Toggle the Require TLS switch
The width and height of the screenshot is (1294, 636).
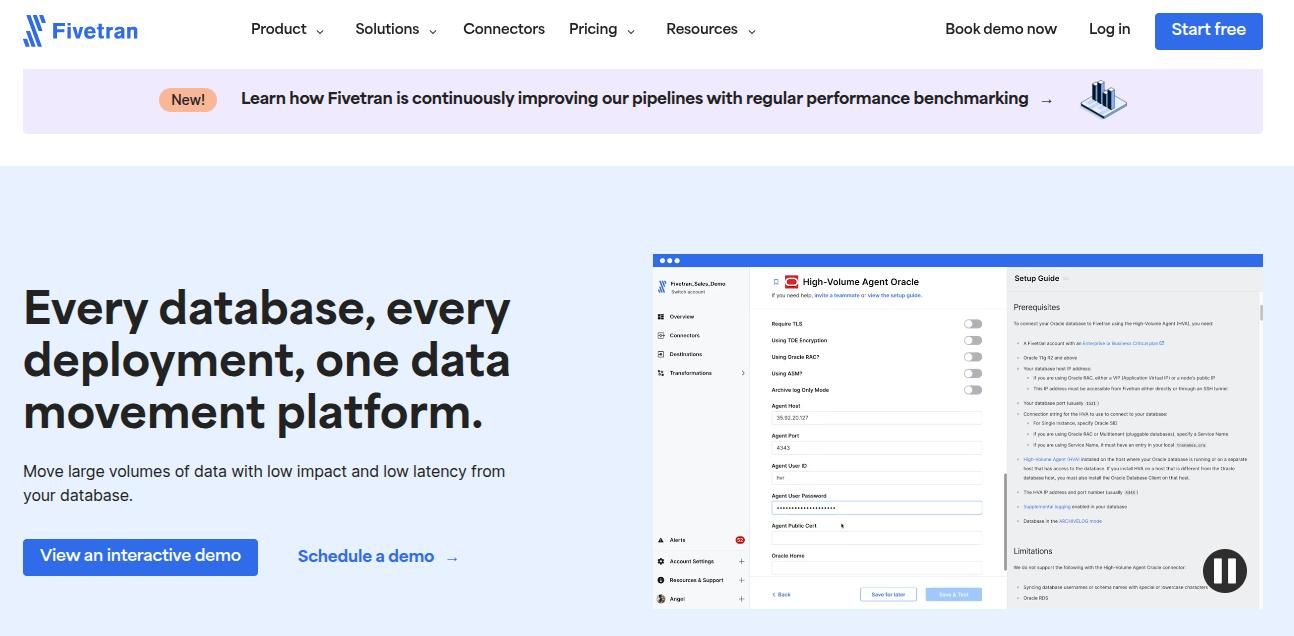coord(973,324)
